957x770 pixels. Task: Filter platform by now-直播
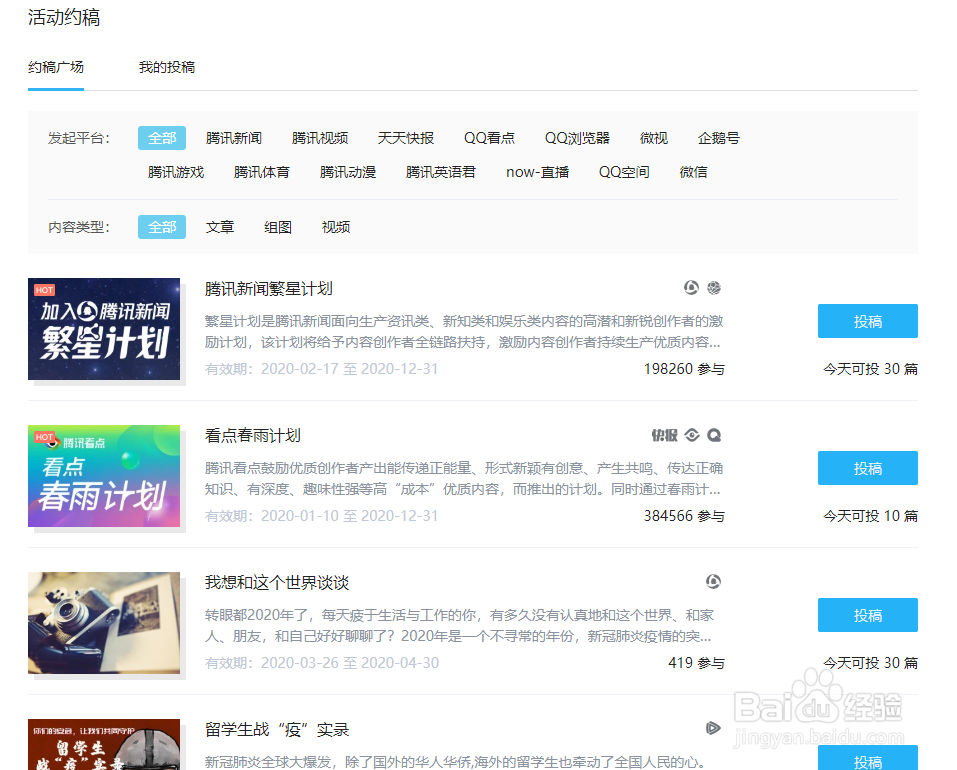(538, 172)
